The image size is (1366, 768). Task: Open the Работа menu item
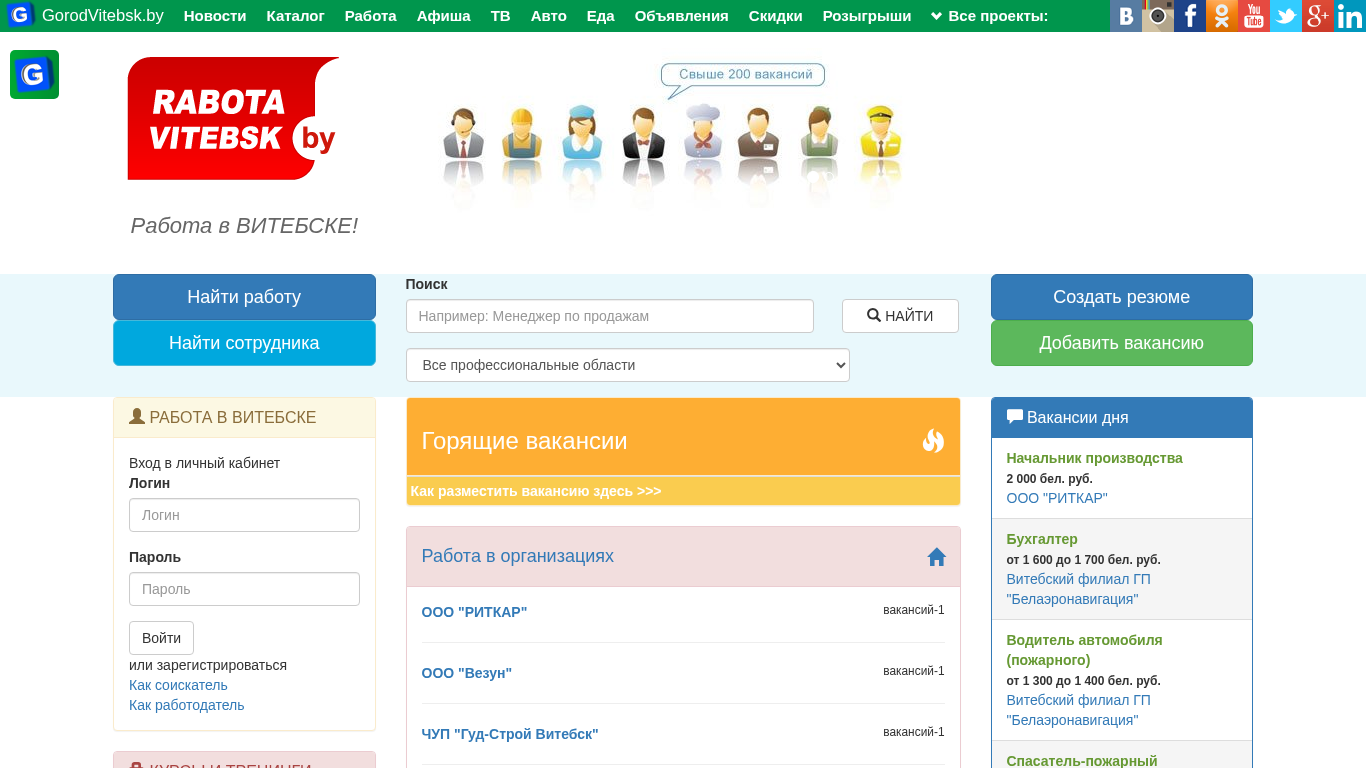(x=371, y=16)
